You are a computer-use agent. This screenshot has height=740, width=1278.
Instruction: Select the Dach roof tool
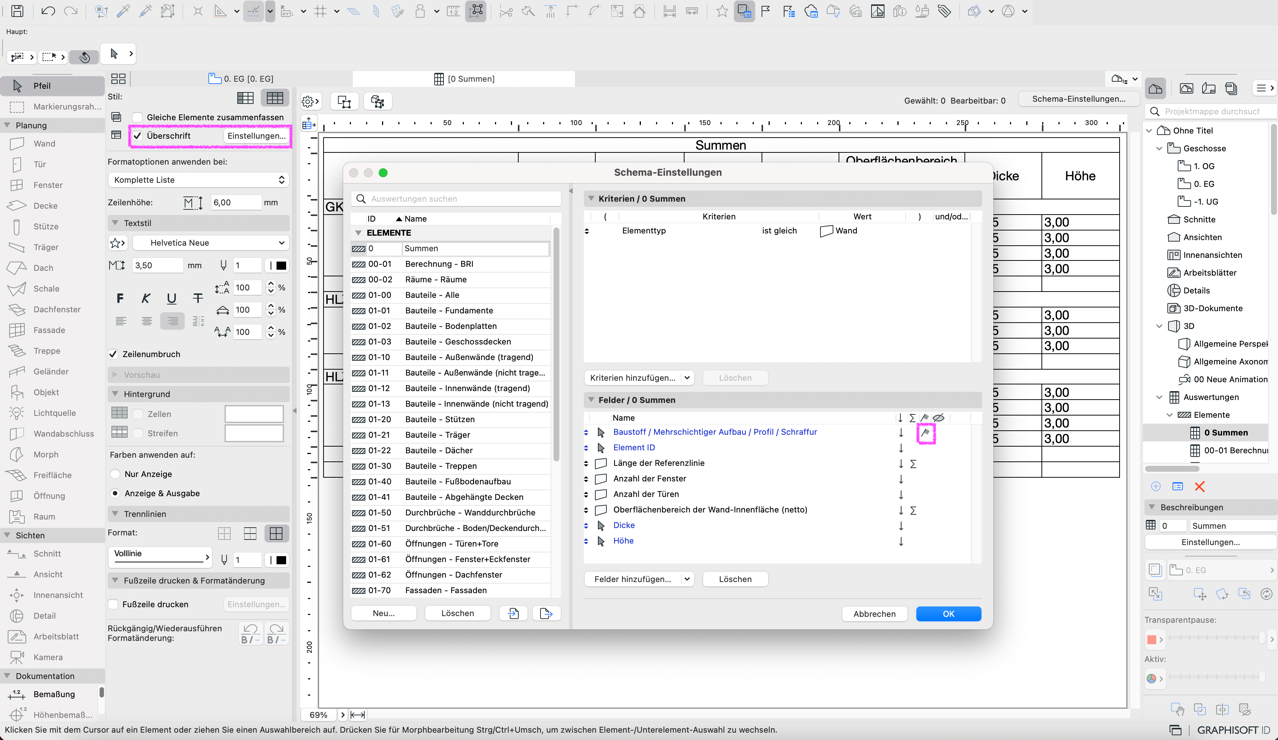[52, 268]
